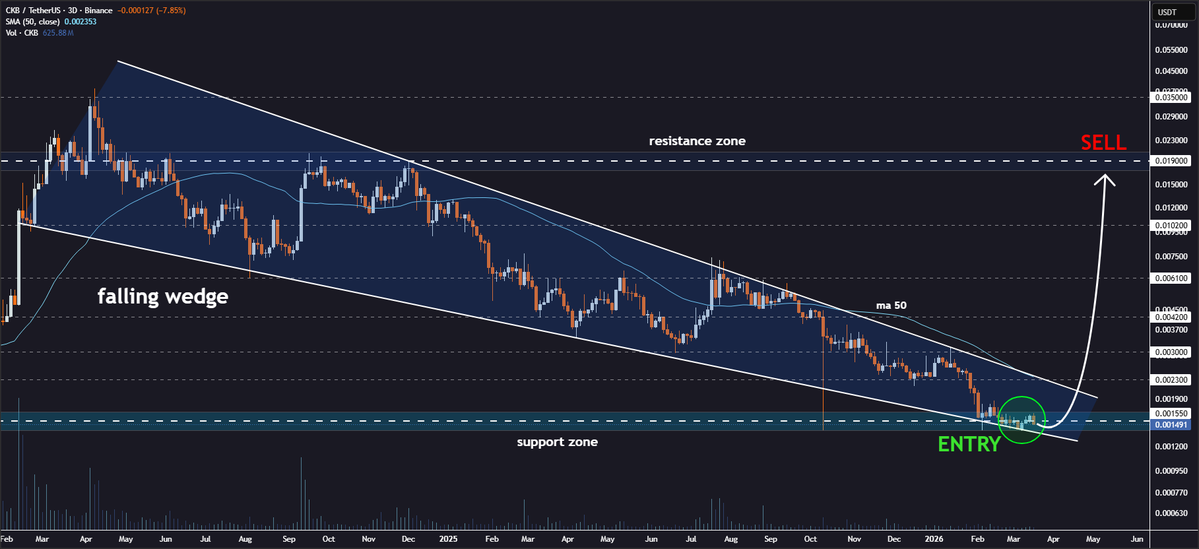Click the 0.055000 price scale value

[x=1171, y=50]
